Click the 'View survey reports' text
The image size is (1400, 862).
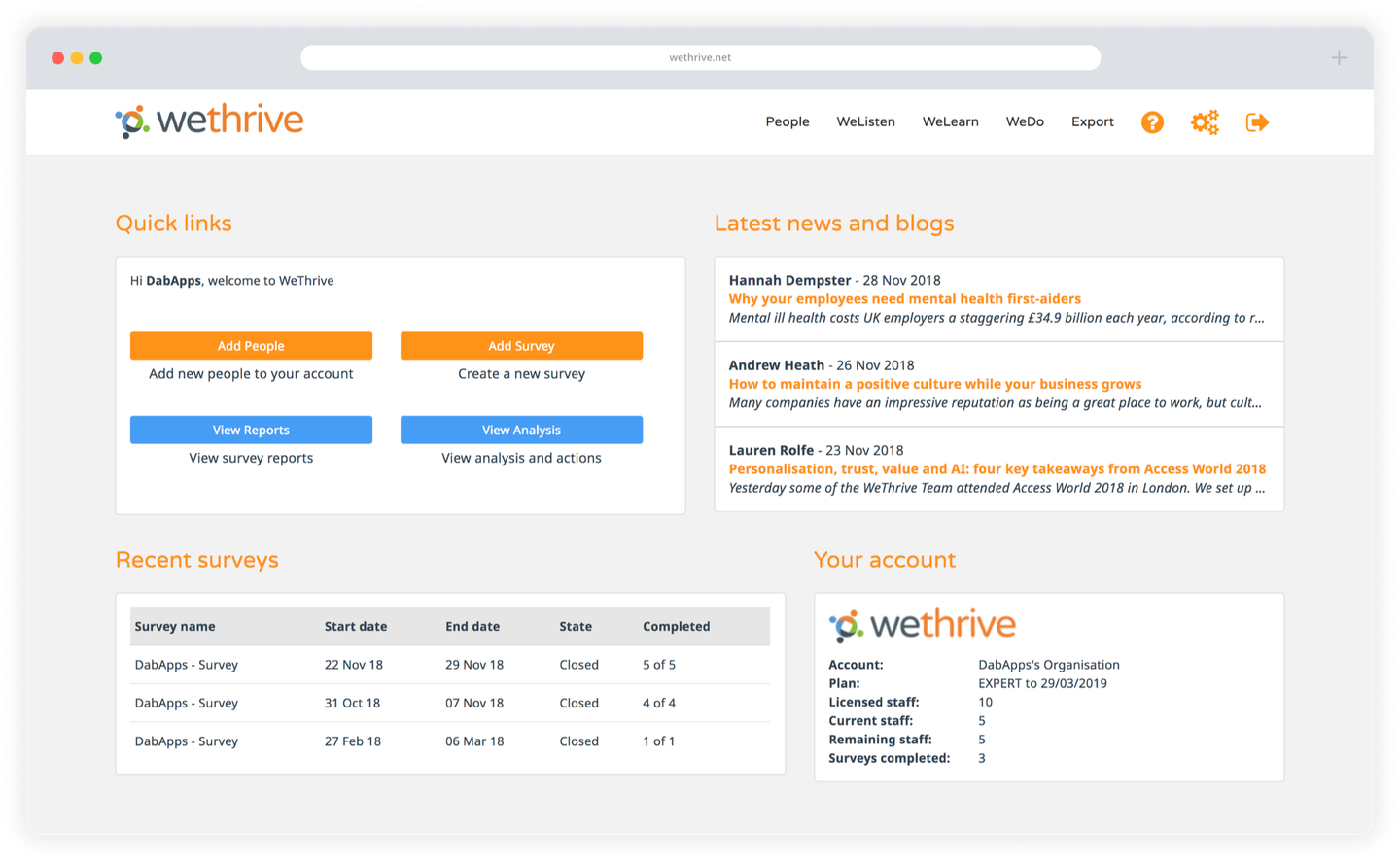[251, 458]
